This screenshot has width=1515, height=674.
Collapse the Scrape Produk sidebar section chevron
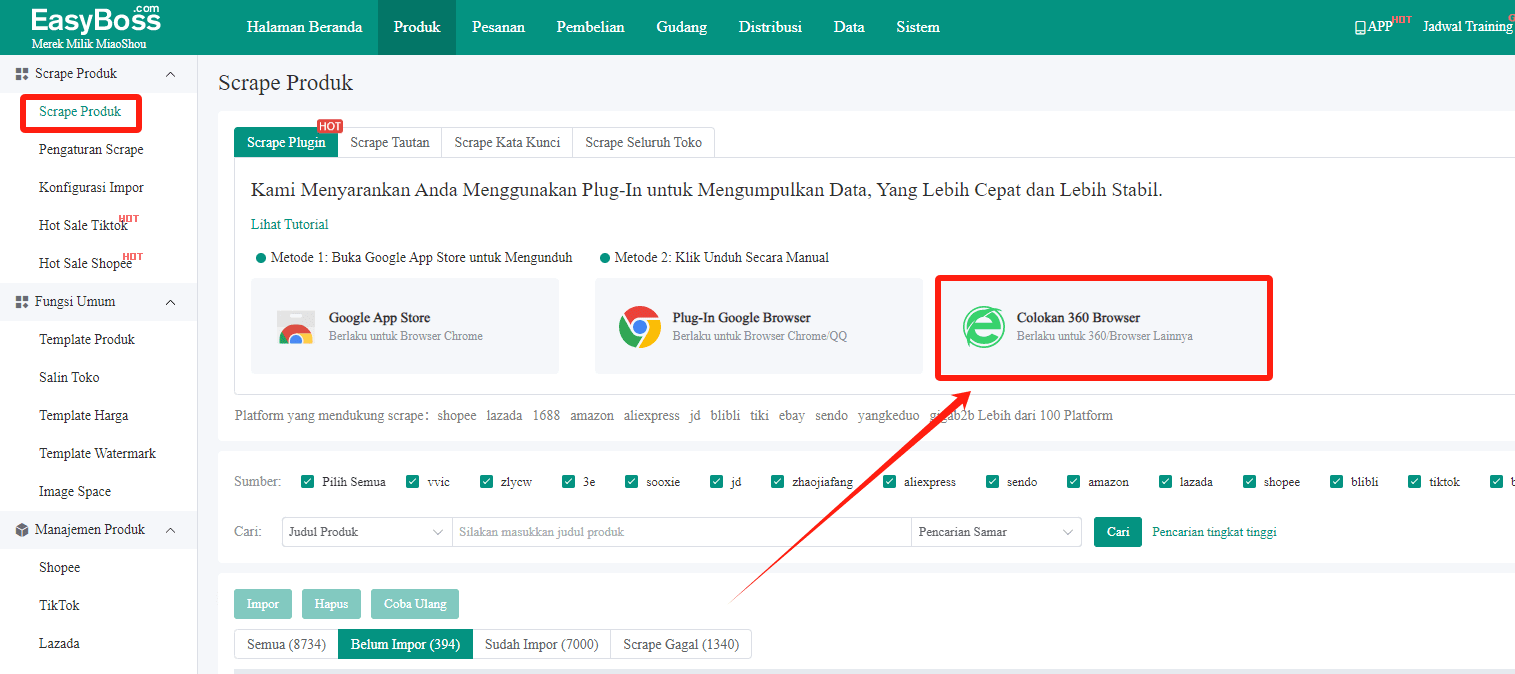pyautogui.click(x=170, y=74)
